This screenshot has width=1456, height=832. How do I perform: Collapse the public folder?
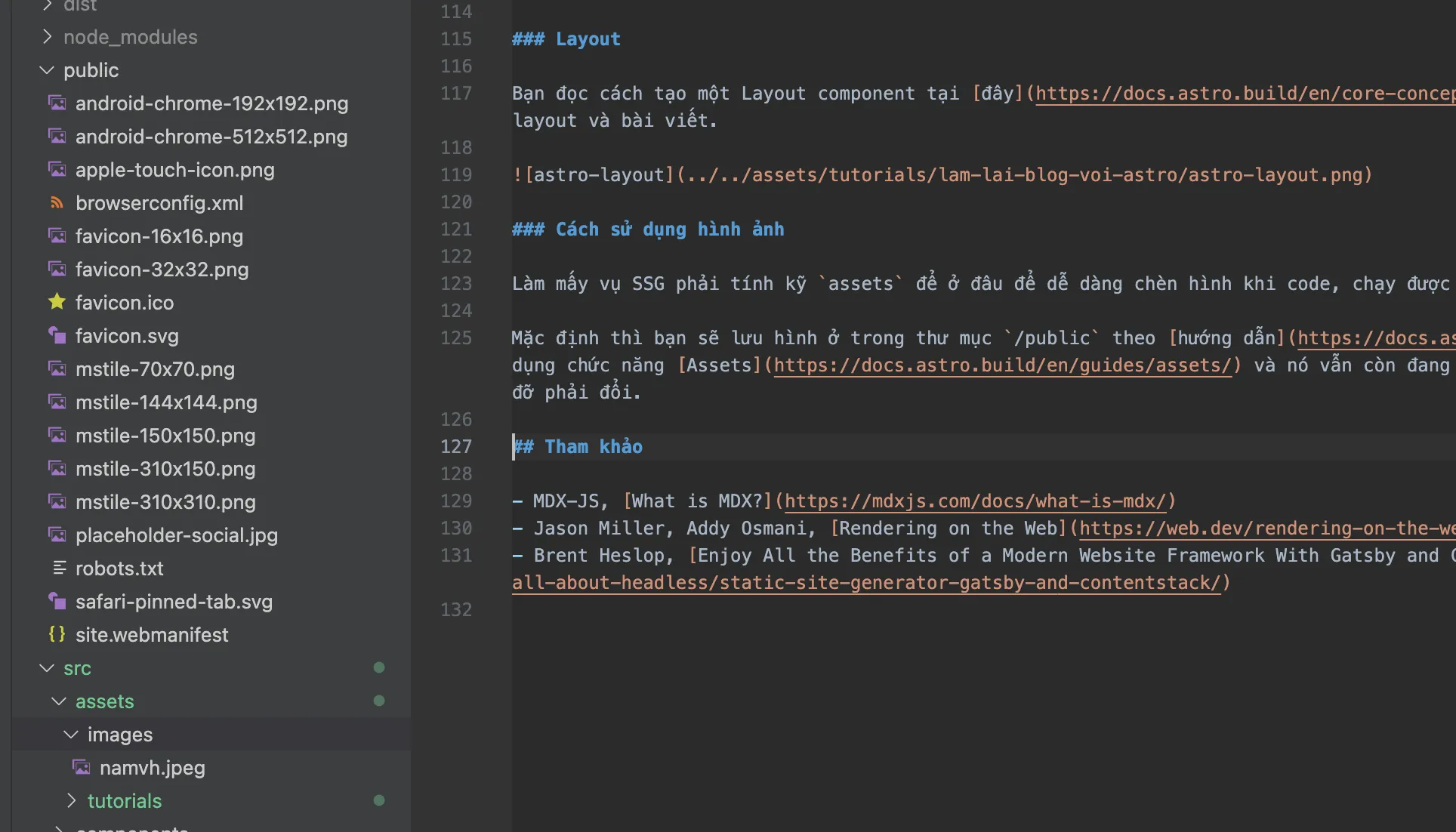(x=47, y=69)
